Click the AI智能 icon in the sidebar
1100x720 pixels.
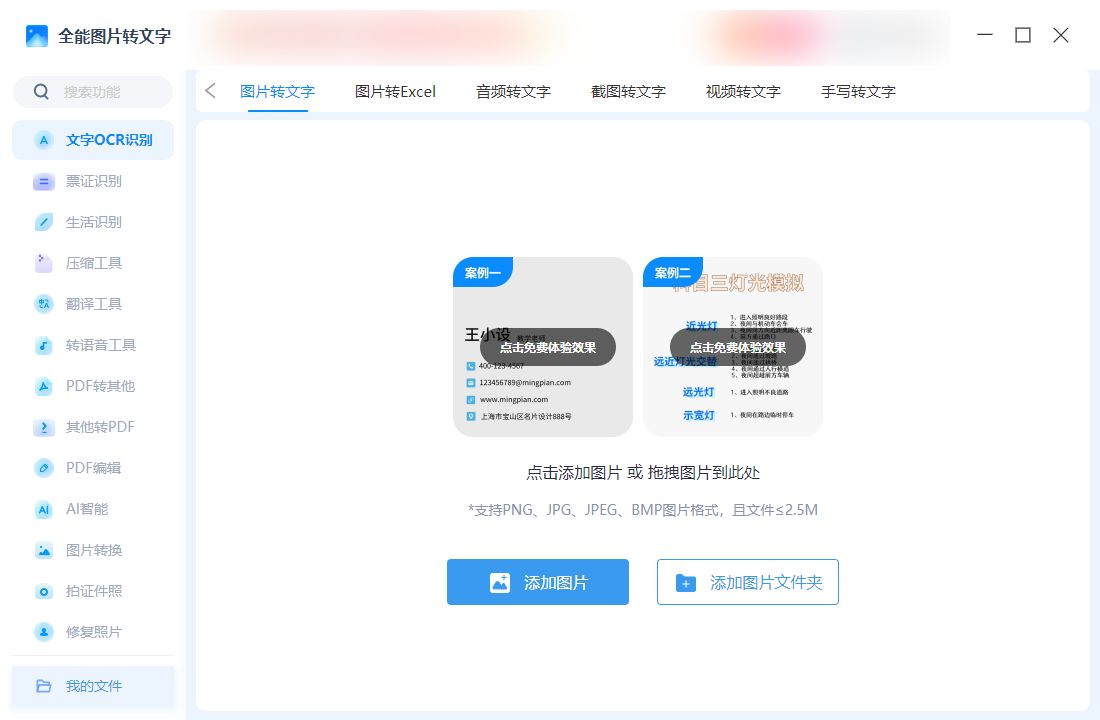(x=43, y=509)
